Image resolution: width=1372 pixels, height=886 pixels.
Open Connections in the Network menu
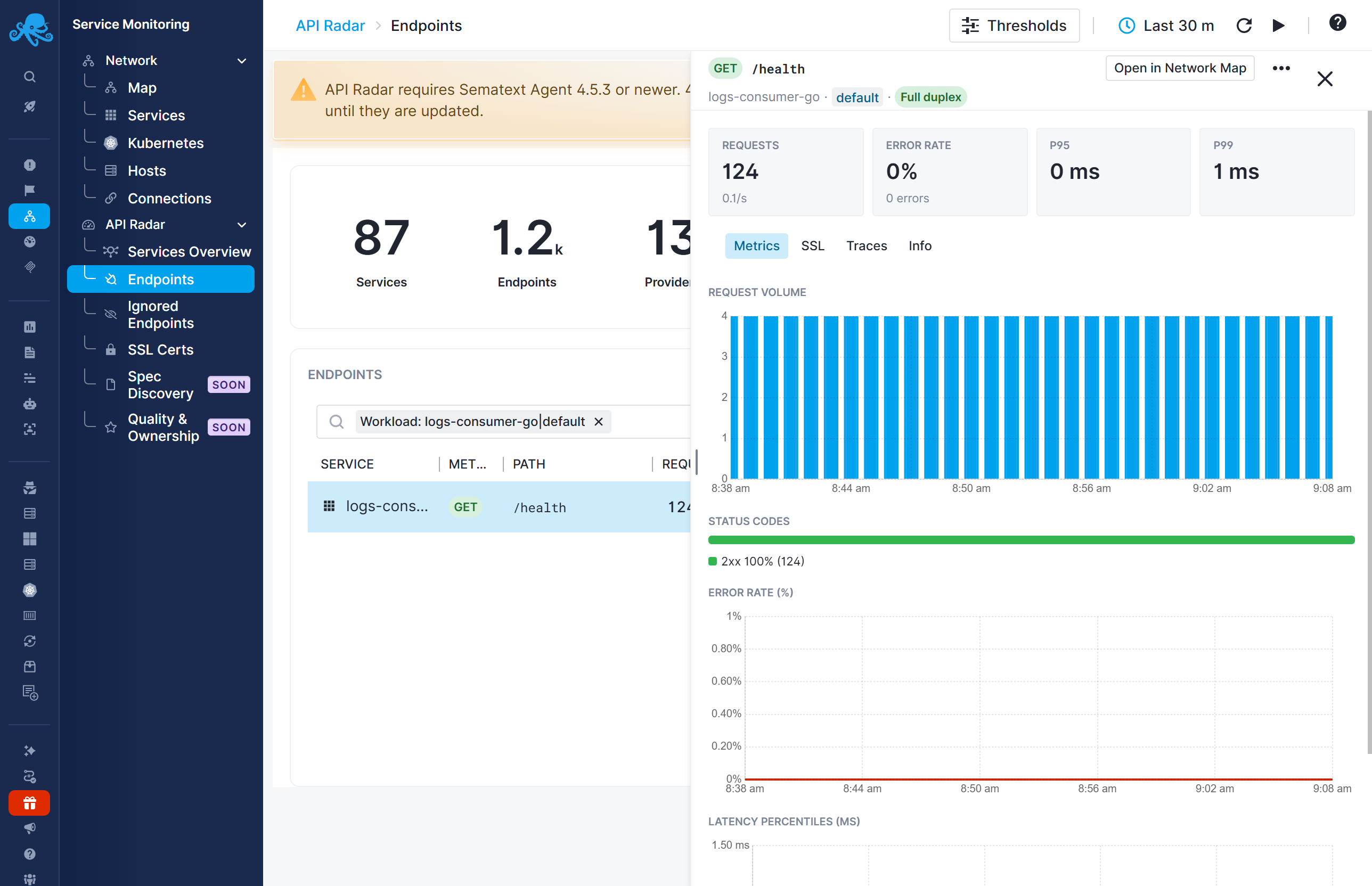pos(169,199)
